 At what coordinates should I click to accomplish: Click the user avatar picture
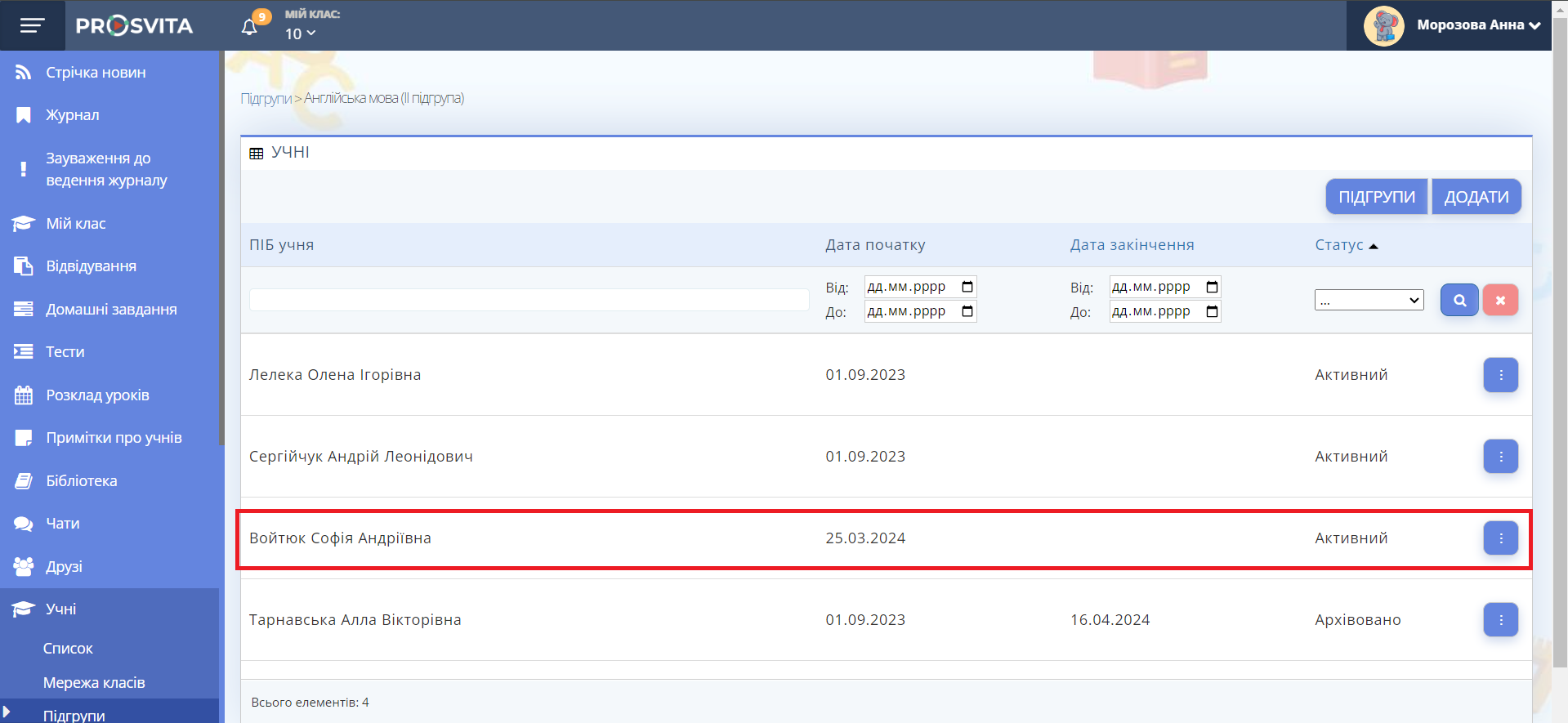1383,25
